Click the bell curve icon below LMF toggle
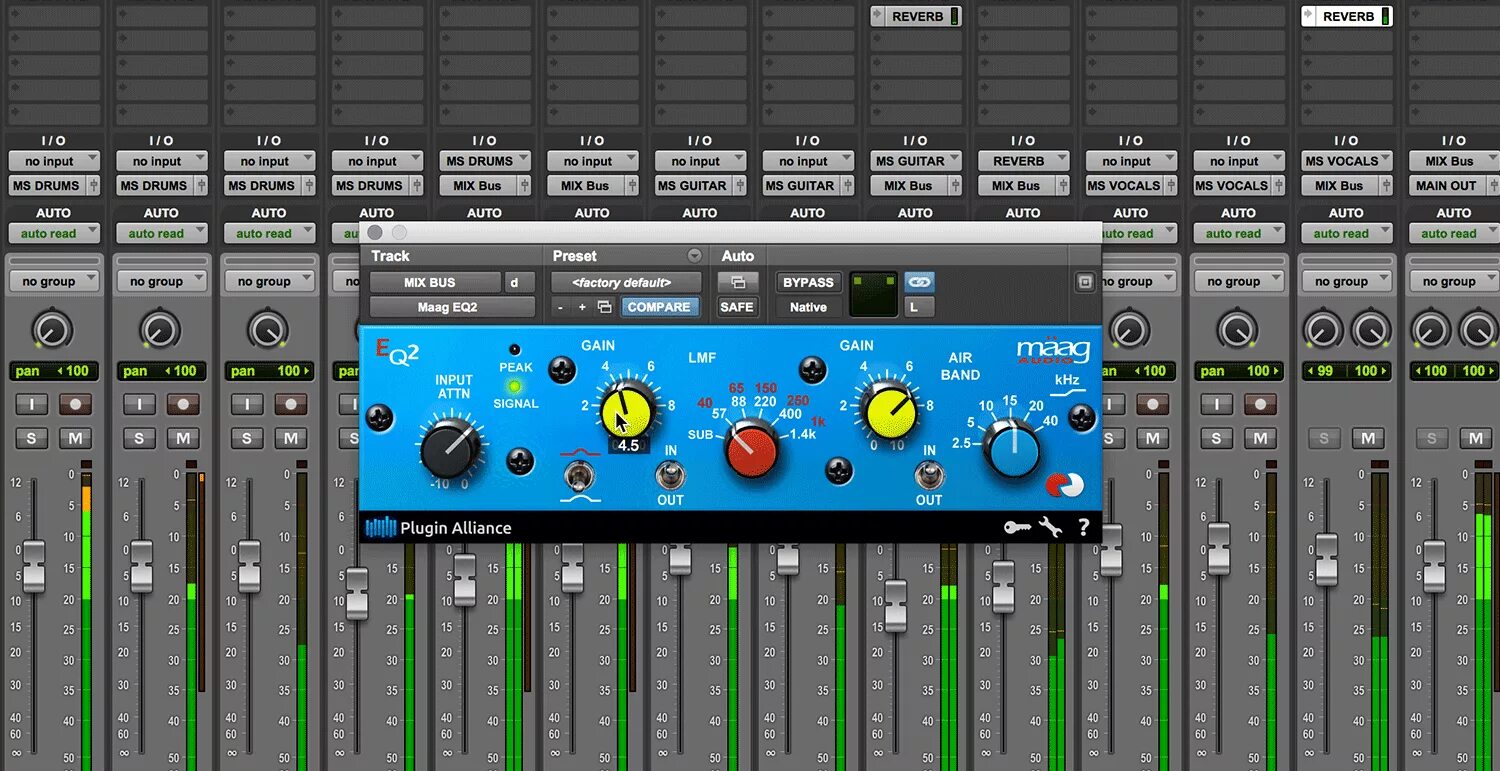The image size is (1500, 771). point(580,497)
